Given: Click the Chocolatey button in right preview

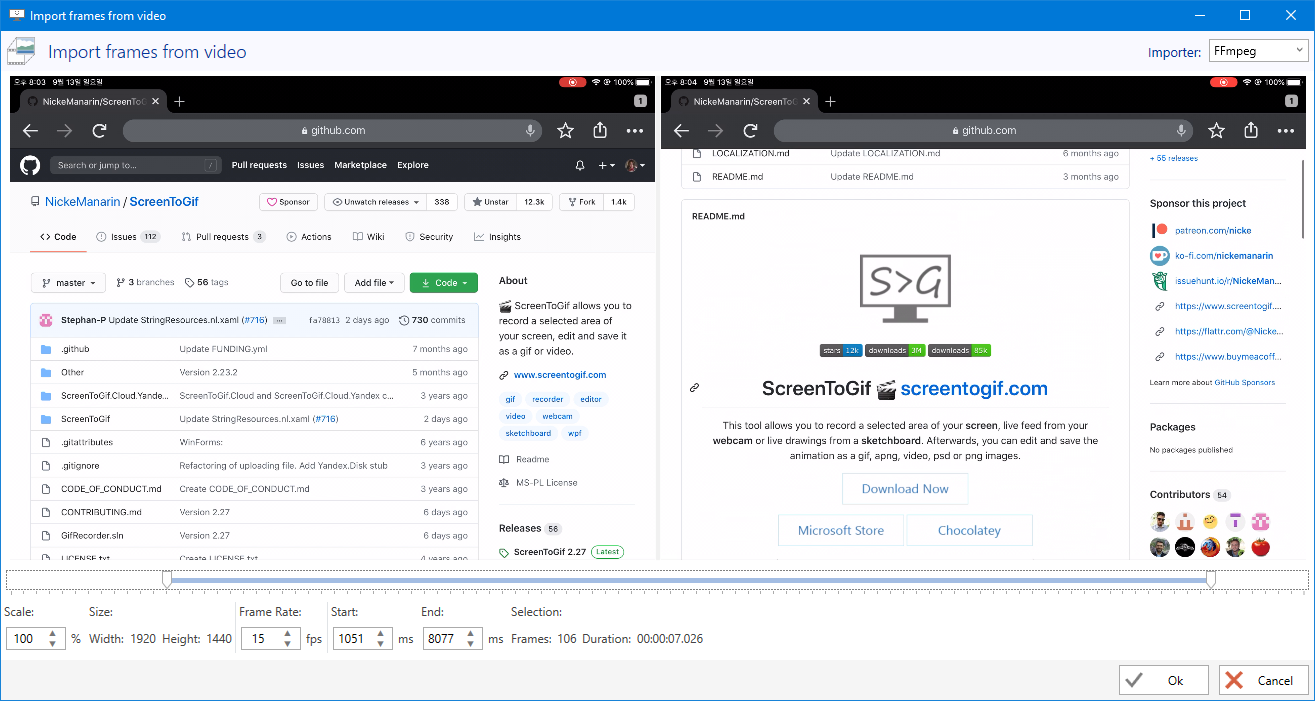Looking at the screenshot, I should tap(969, 531).
